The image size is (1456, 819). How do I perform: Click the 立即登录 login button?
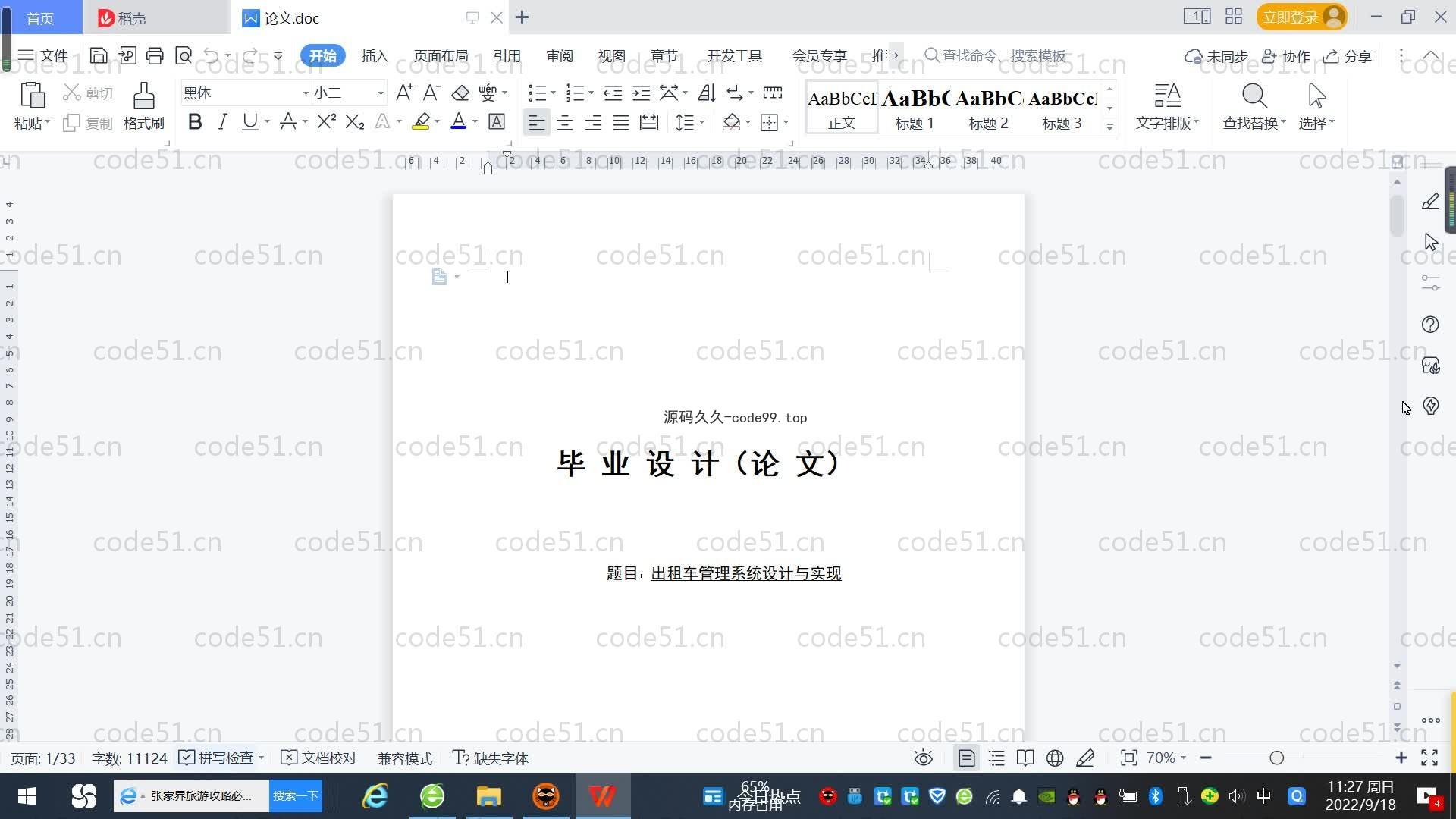(x=1301, y=17)
